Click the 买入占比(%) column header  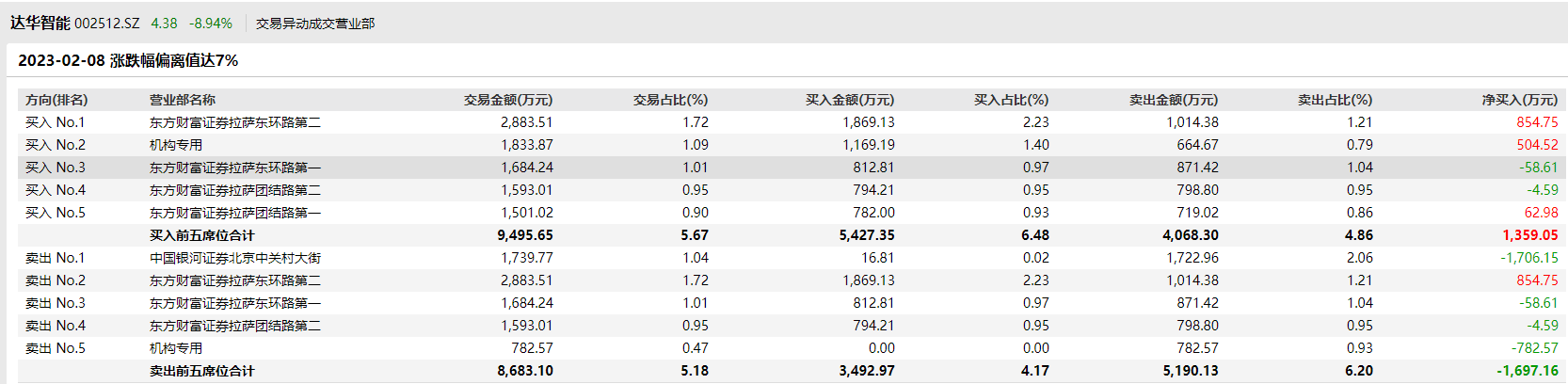click(x=1011, y=100)
